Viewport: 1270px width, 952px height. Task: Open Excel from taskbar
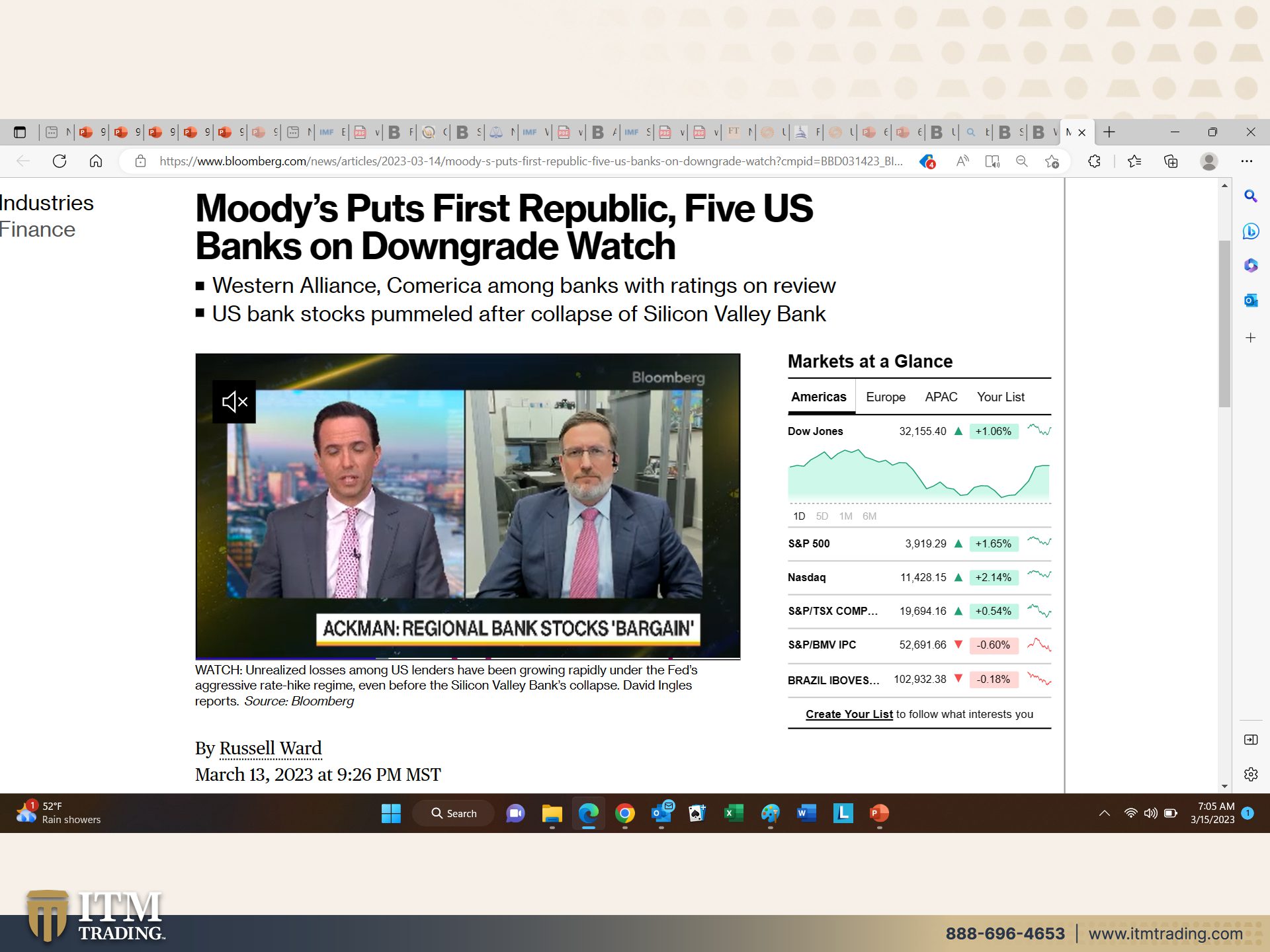(734, 813)
